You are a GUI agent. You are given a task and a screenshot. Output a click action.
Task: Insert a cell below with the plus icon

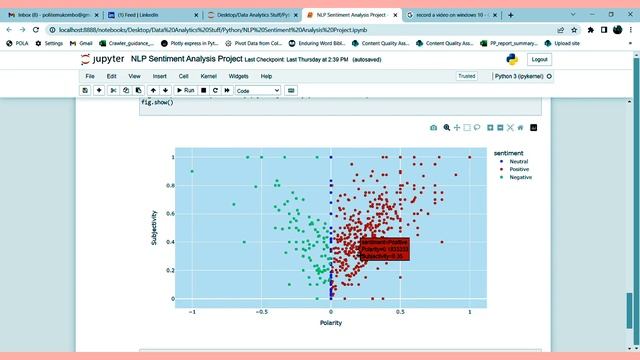pyautogui.click(x=99, y=90)
